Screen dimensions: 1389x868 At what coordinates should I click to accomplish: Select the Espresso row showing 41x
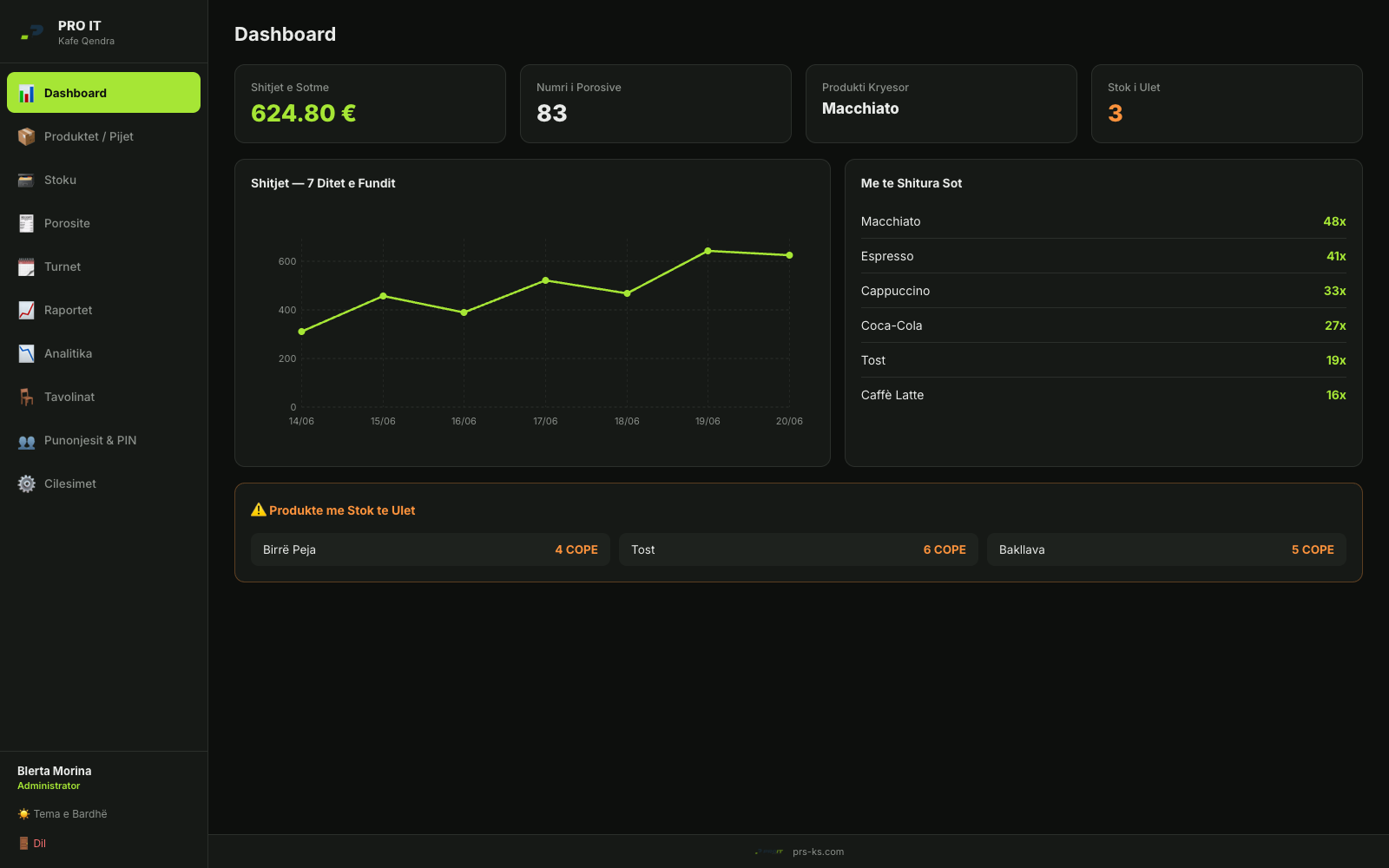1103,256
